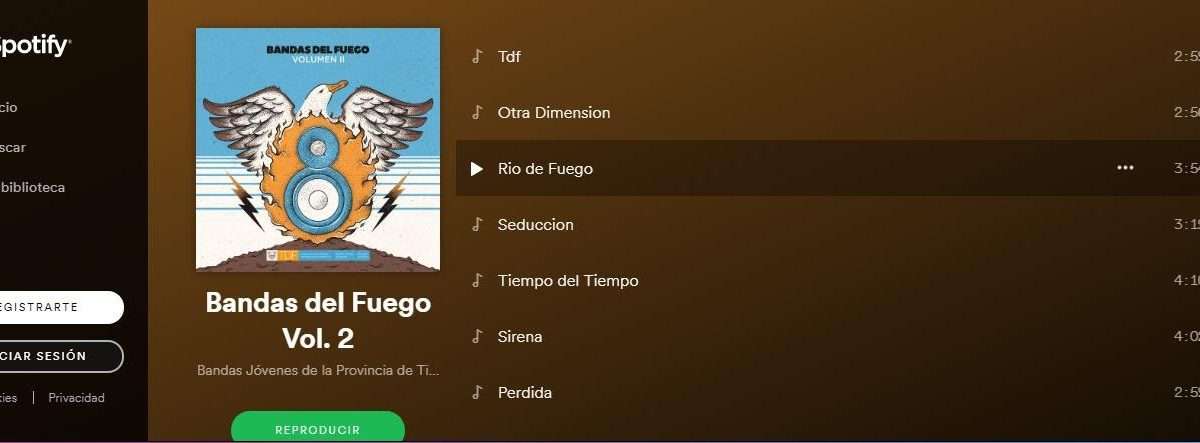Click the music note icon beside Sirena
This screenshot has height=443, width=1200.
click(477, 336)
